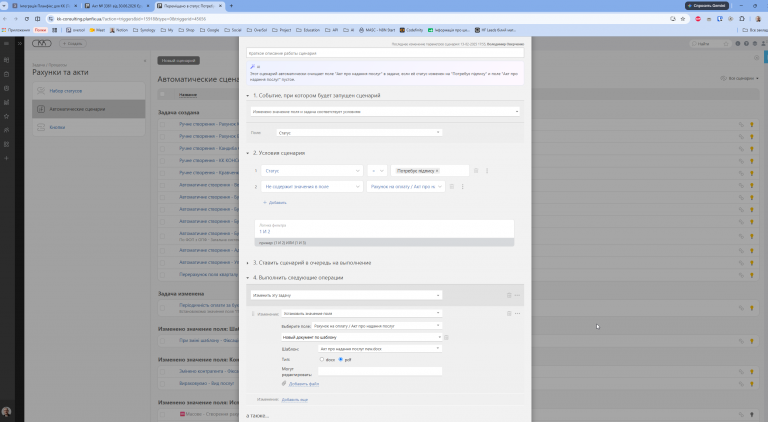The image size is (768, 422).
Task: Expand section '3. Ставить сценарий в очередь'
Action: pyautogui.click(x=248, y=263)
